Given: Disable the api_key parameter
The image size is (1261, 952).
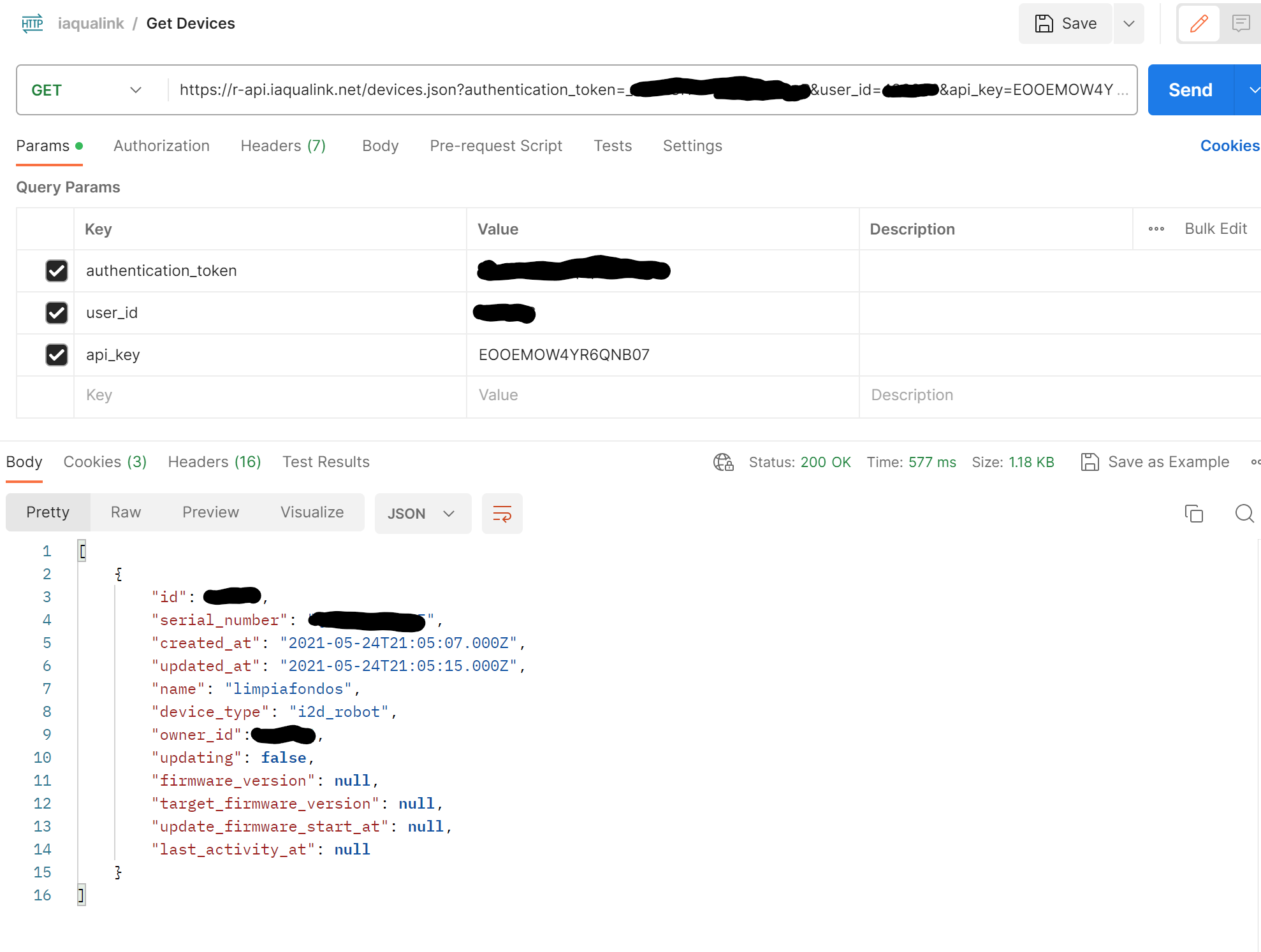Looking at the screenshot, I should point(57,355).
